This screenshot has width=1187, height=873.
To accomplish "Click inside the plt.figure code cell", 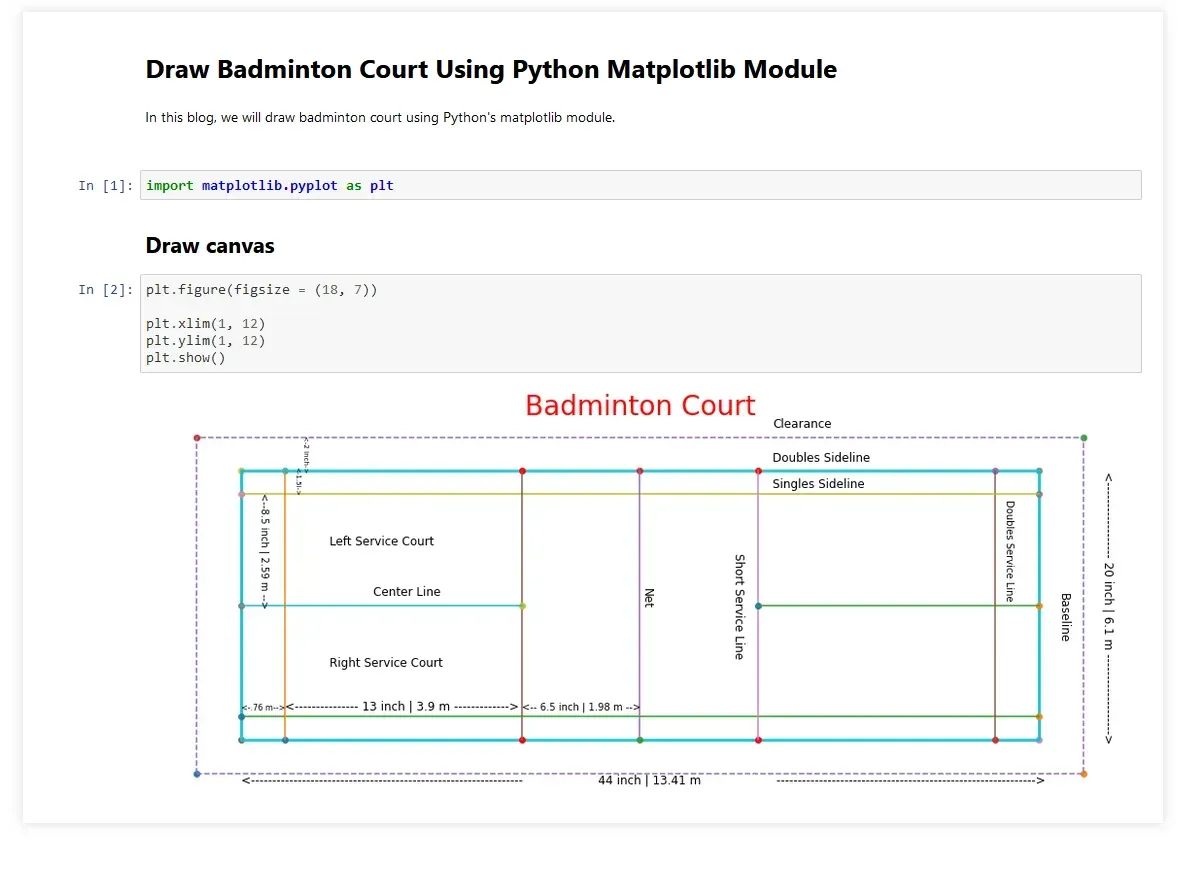I will click(640, 323).
